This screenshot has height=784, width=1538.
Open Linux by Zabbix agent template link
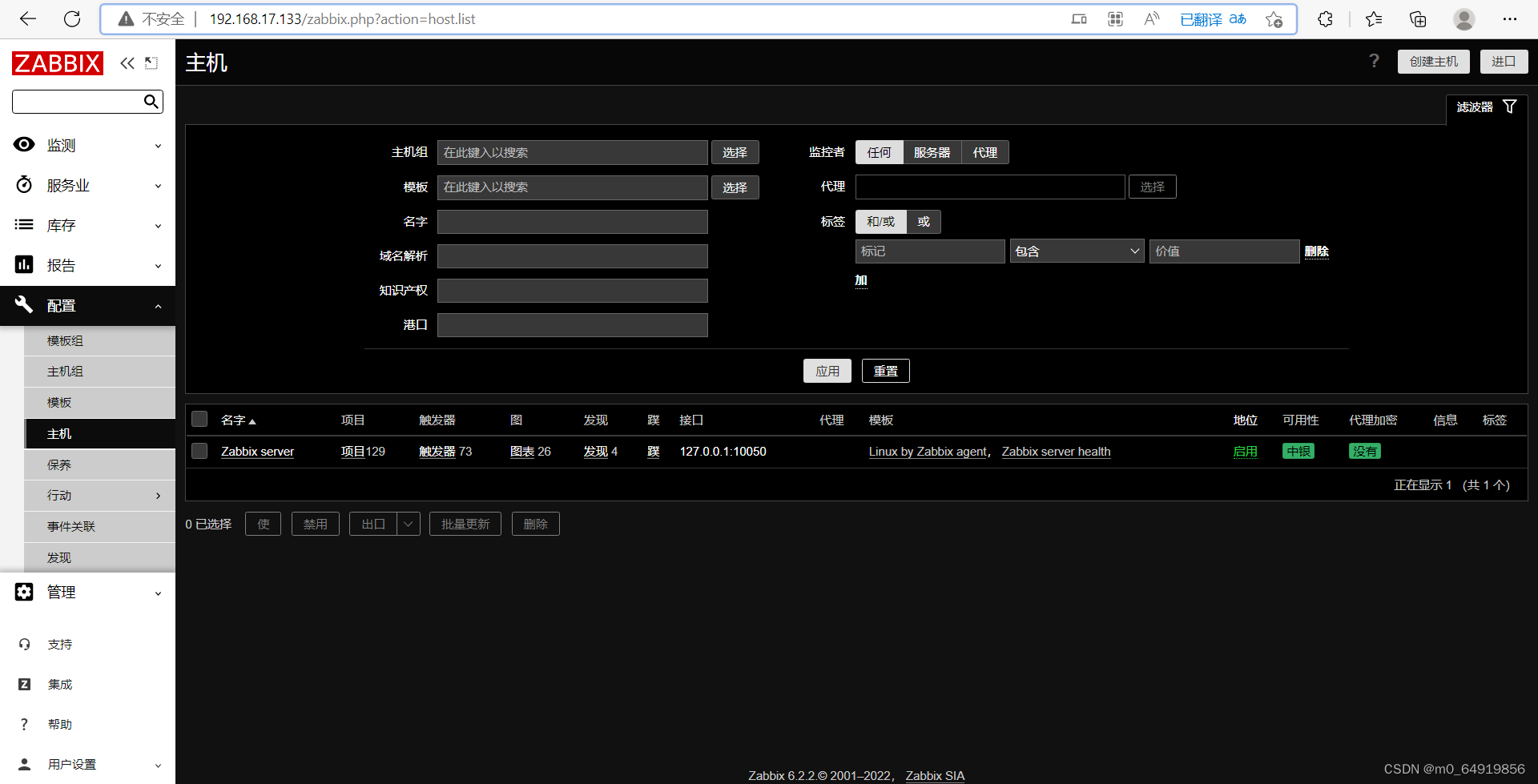point(928,452)
